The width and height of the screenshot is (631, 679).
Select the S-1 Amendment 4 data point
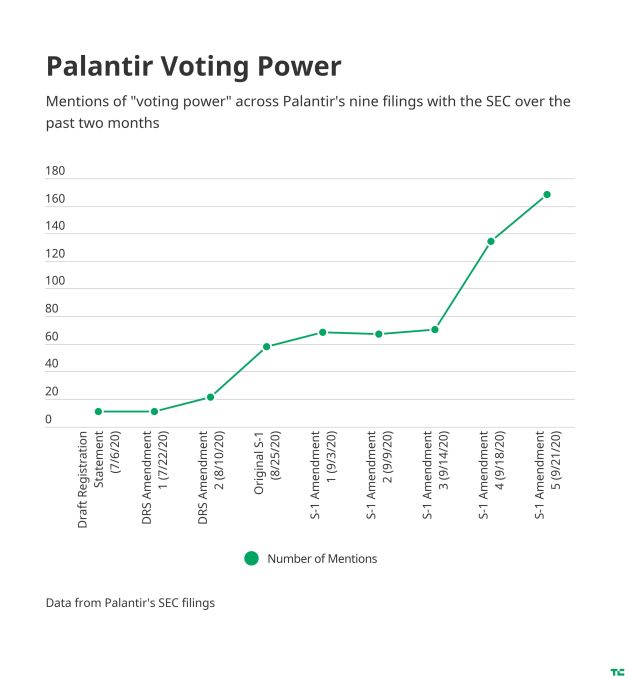[x=491, y=241]
